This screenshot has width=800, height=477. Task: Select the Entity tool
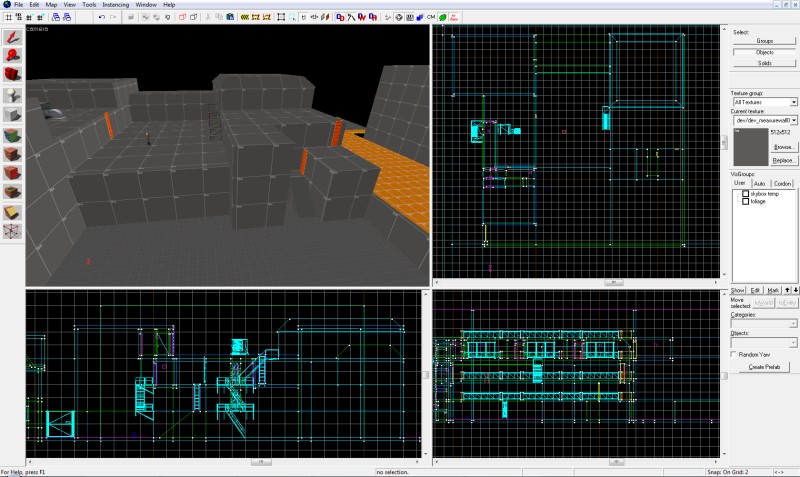click(12, 95)
